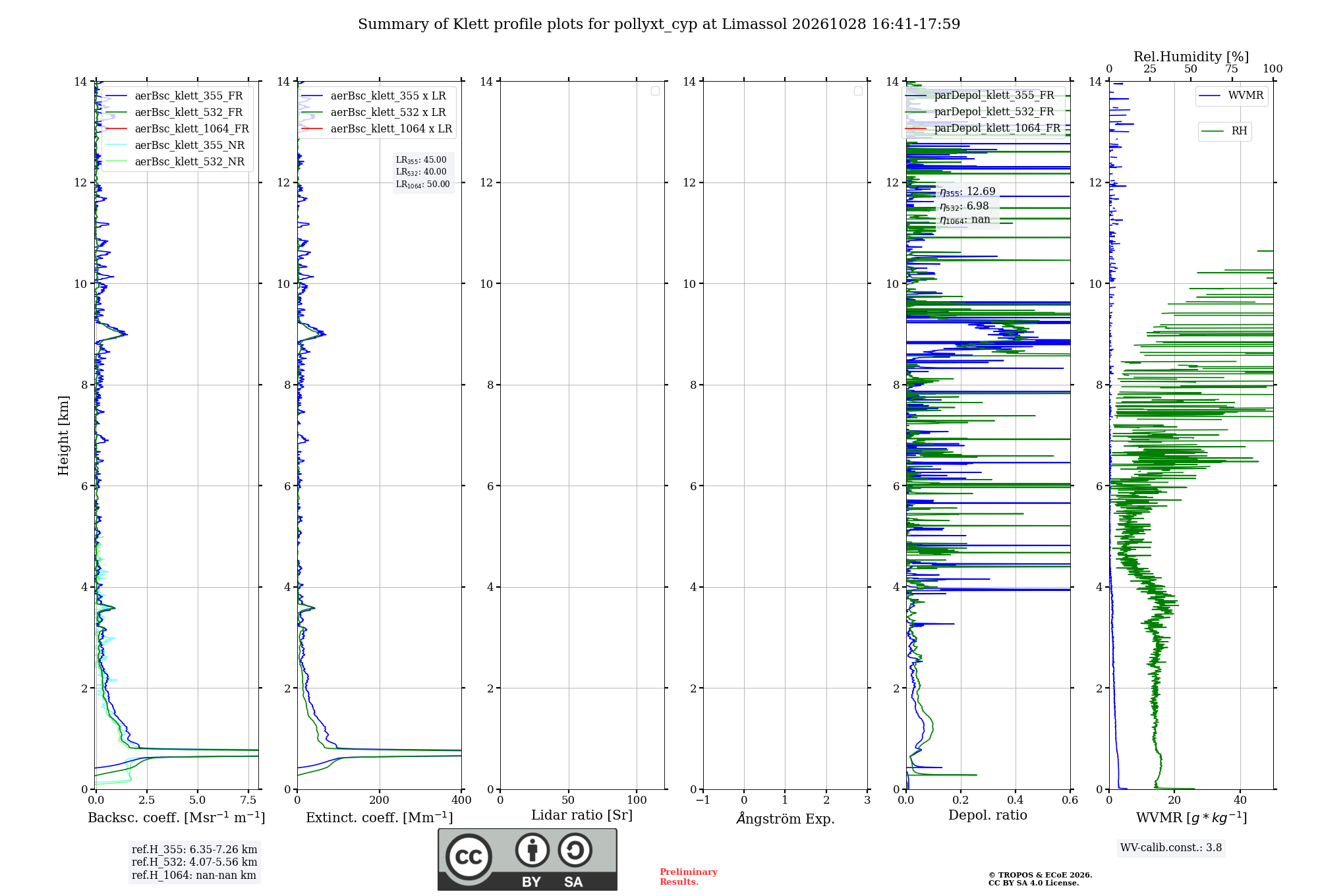Click the Extinct. coeff. axis label
This screenshot has width=1318, height=896.
pos(380,818)
